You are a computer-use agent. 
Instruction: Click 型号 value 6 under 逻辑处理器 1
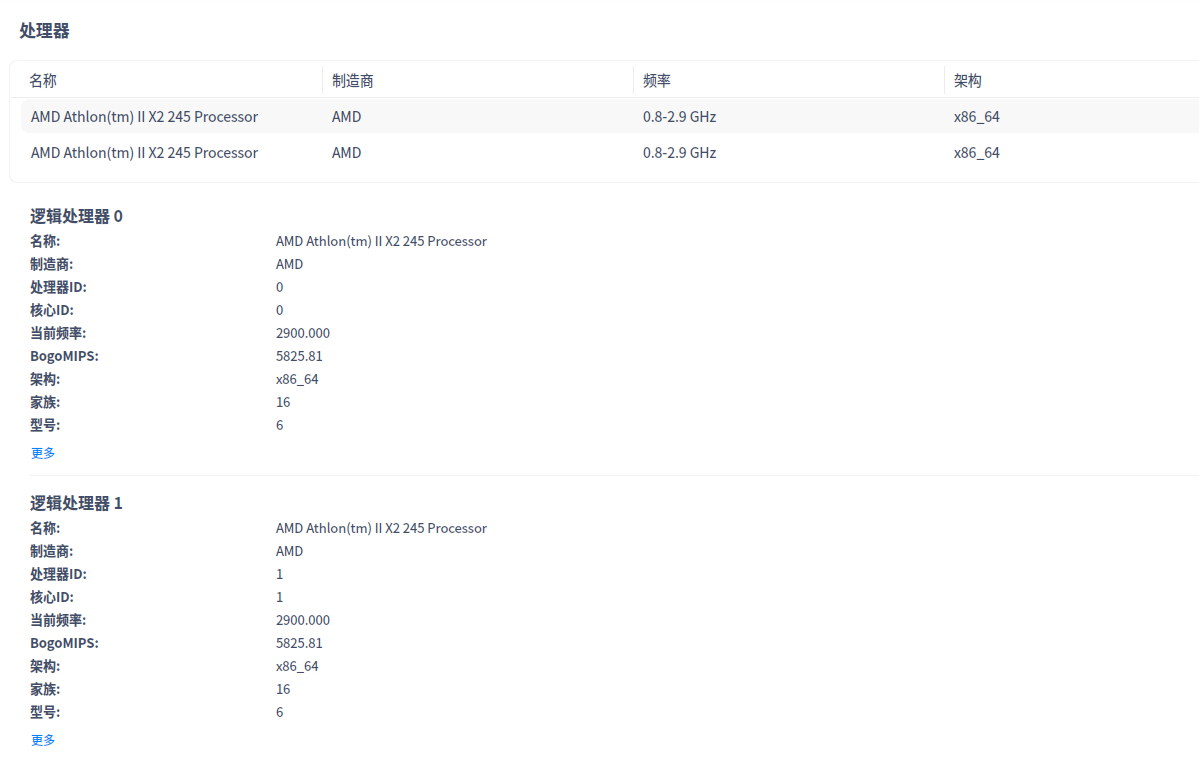pyautogui.click(x=279, y=711)
